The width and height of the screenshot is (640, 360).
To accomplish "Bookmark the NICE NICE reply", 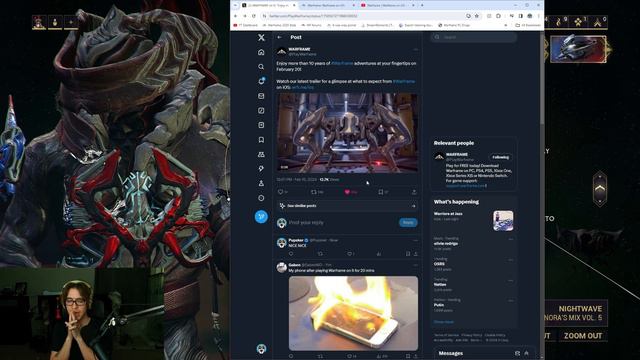I will 408,253.
